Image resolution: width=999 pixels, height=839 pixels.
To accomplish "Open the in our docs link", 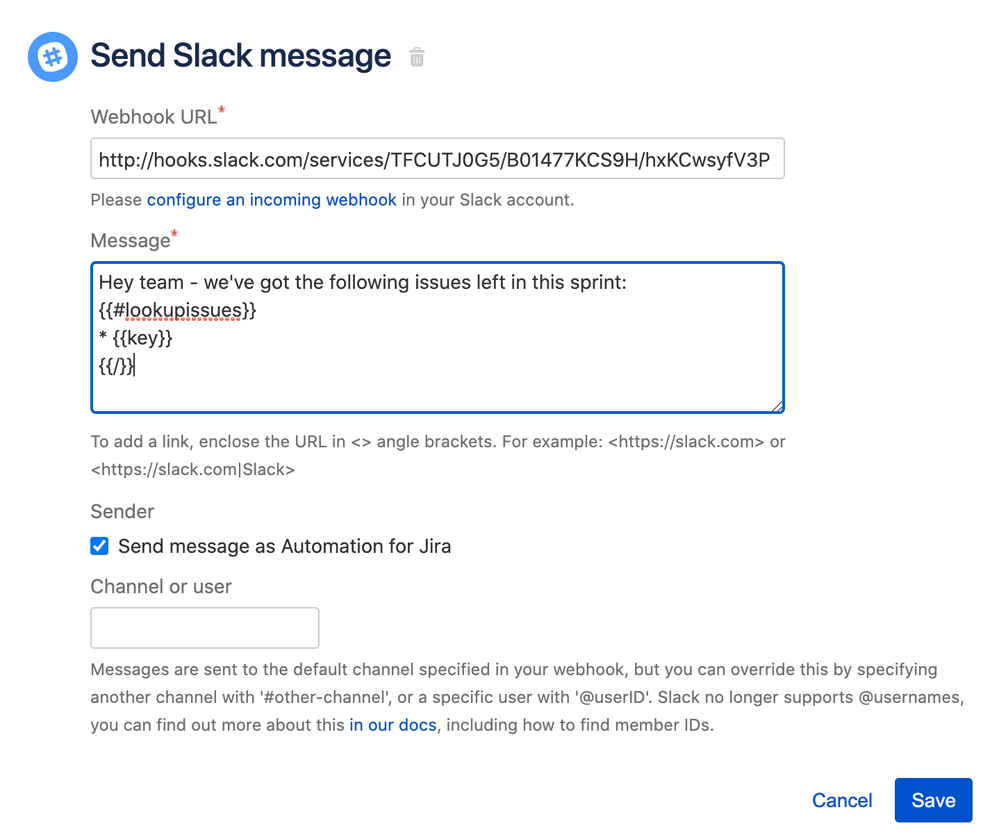I will point(393,725).
